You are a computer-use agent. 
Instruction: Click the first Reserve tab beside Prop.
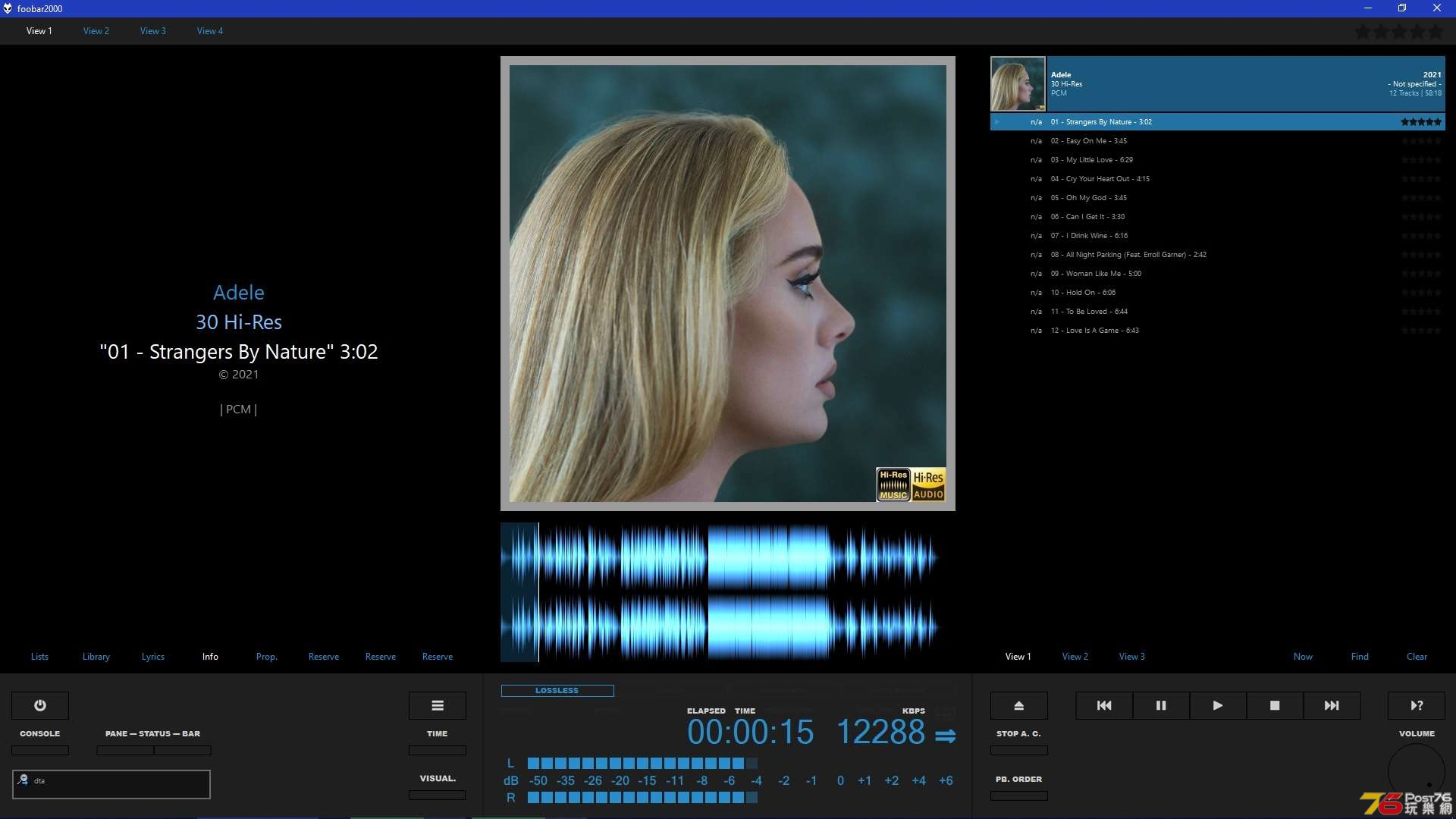pyautogui.click(x=324, y=657)
